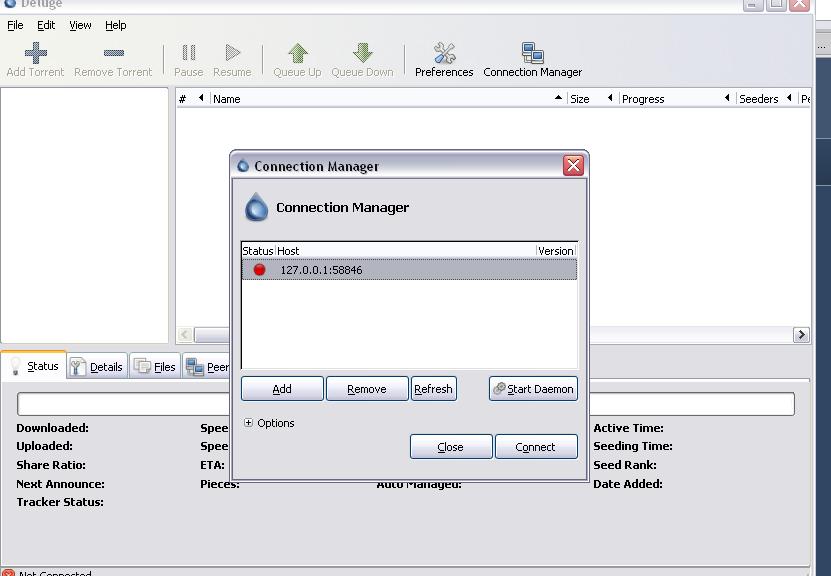
Task: Click the Tracker Status label
Action: coord(60,502)
